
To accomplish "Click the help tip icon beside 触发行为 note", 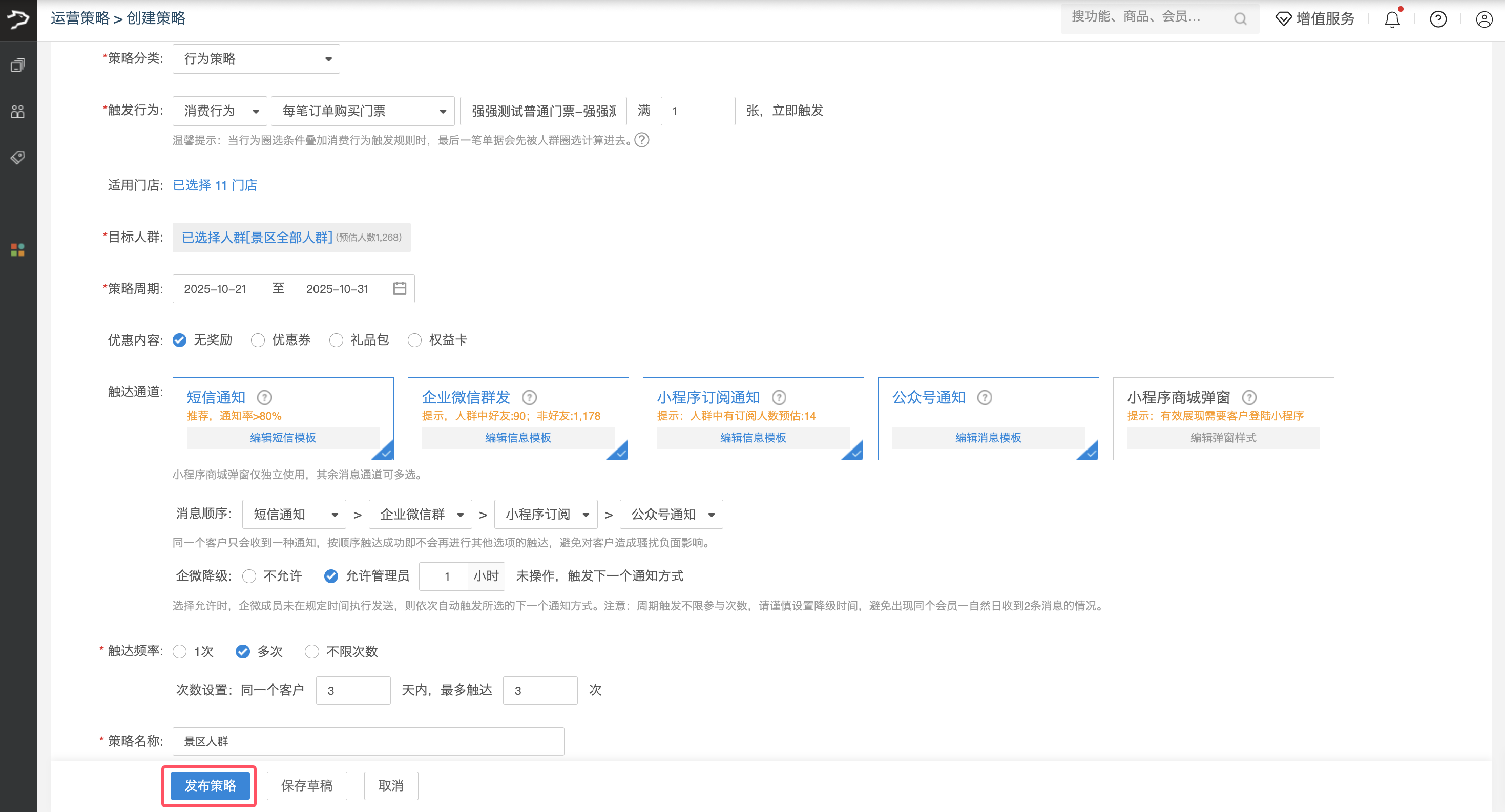I will 641,140.
